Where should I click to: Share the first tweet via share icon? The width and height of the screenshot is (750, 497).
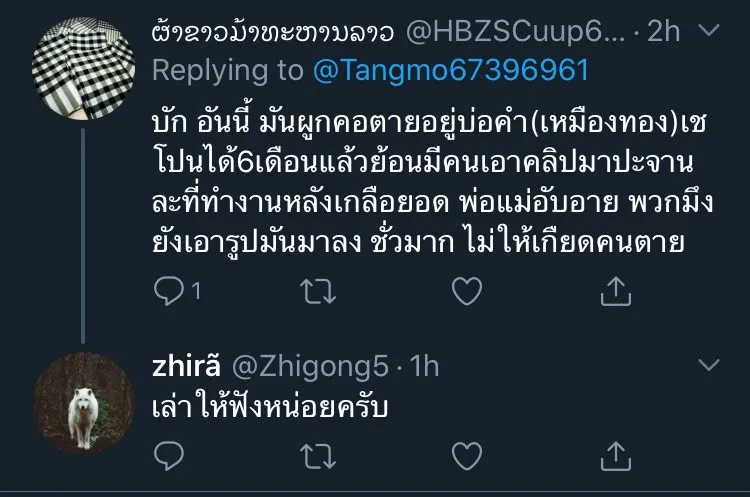tap(616, 290)
